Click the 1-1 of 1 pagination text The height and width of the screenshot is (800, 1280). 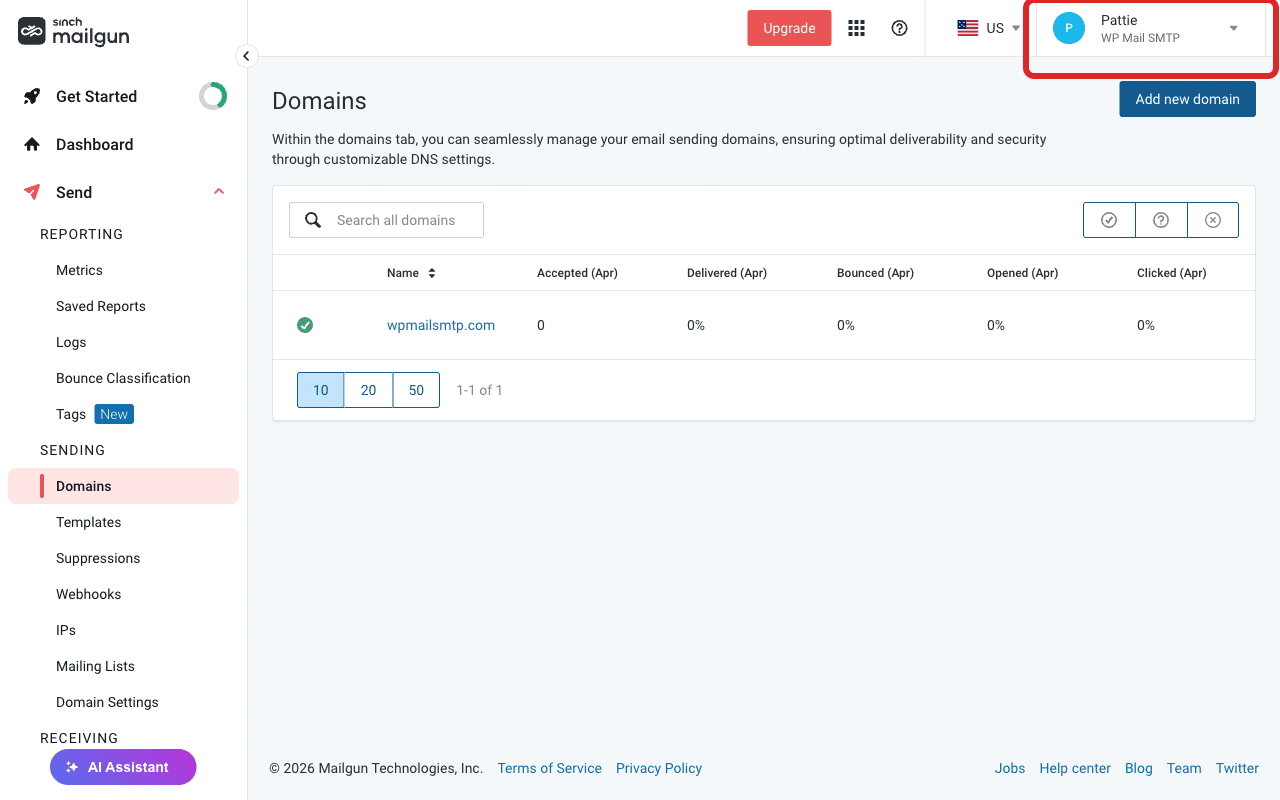coord(479,390)
